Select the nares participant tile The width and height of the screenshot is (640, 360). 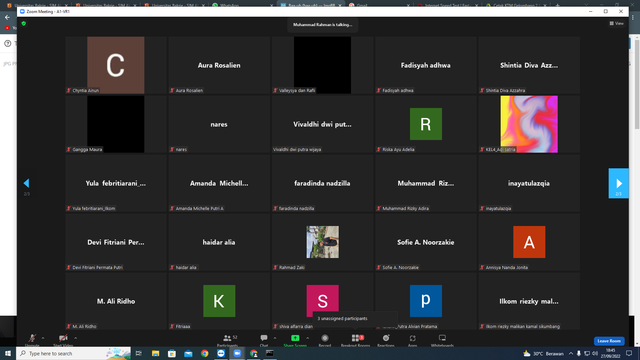click(x=219, y=124)
